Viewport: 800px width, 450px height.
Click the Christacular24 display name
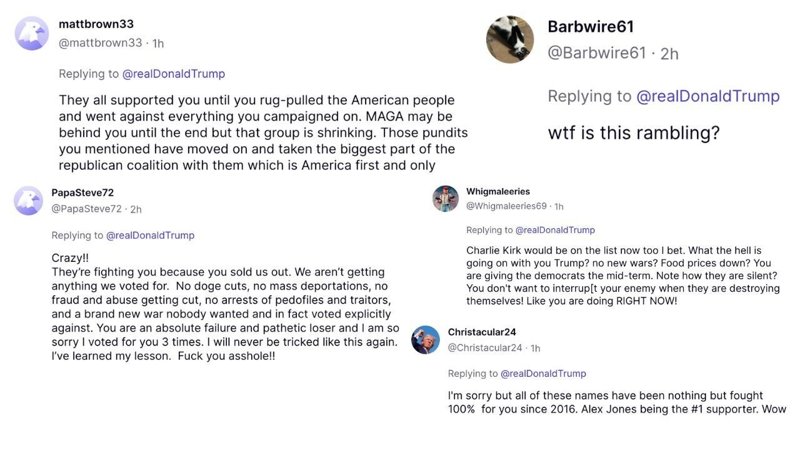482,332
